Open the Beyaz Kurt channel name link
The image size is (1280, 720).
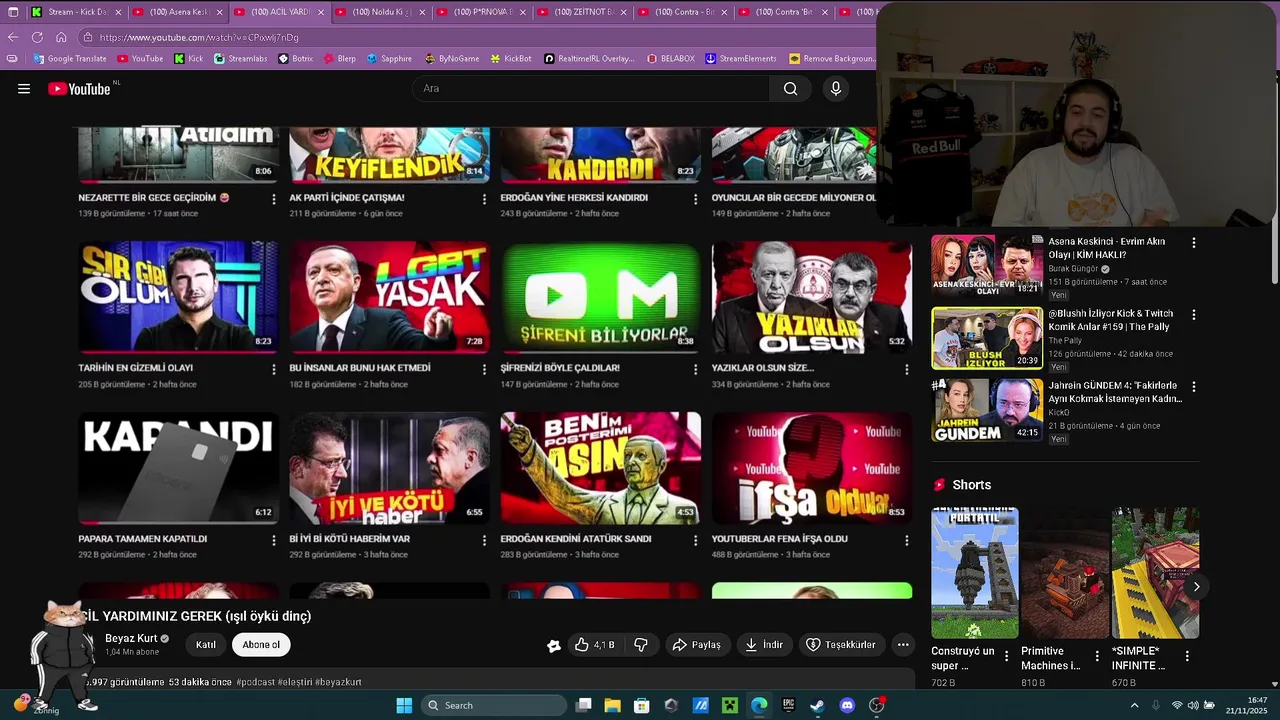131,638
